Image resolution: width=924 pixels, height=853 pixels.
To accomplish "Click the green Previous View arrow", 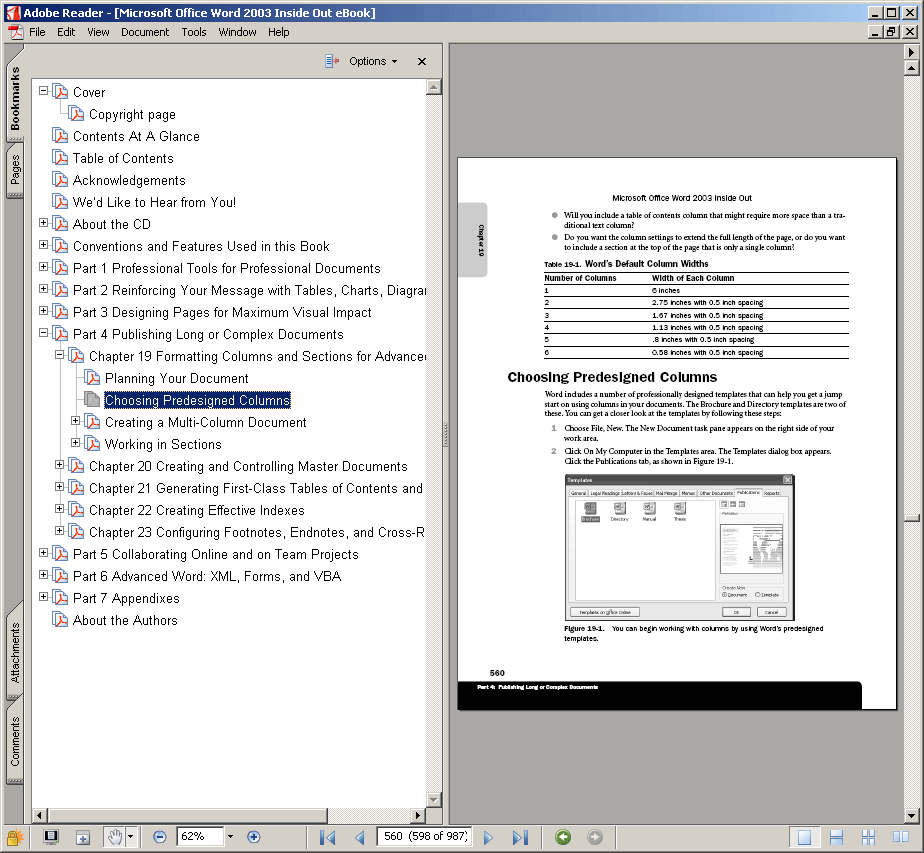I will (563, 837).
